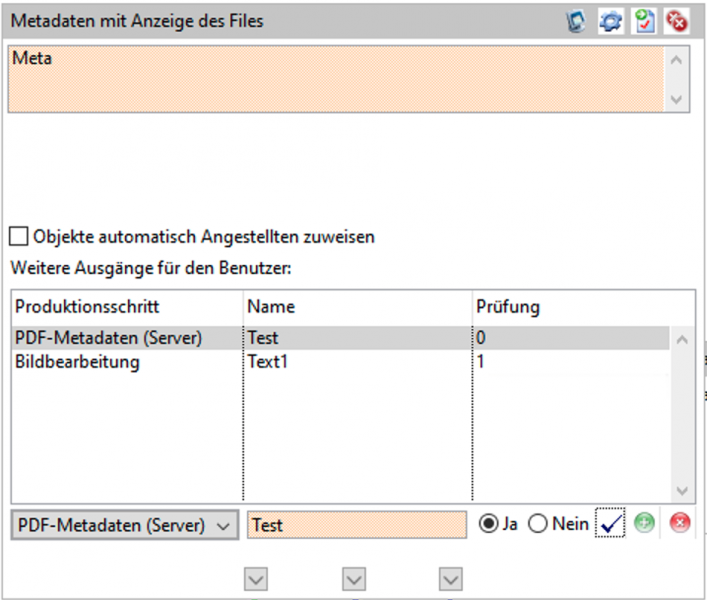Viewport: 707px width, 600px height.
Task: Click the 'Prüfung' column header
Action: [507, 307]
